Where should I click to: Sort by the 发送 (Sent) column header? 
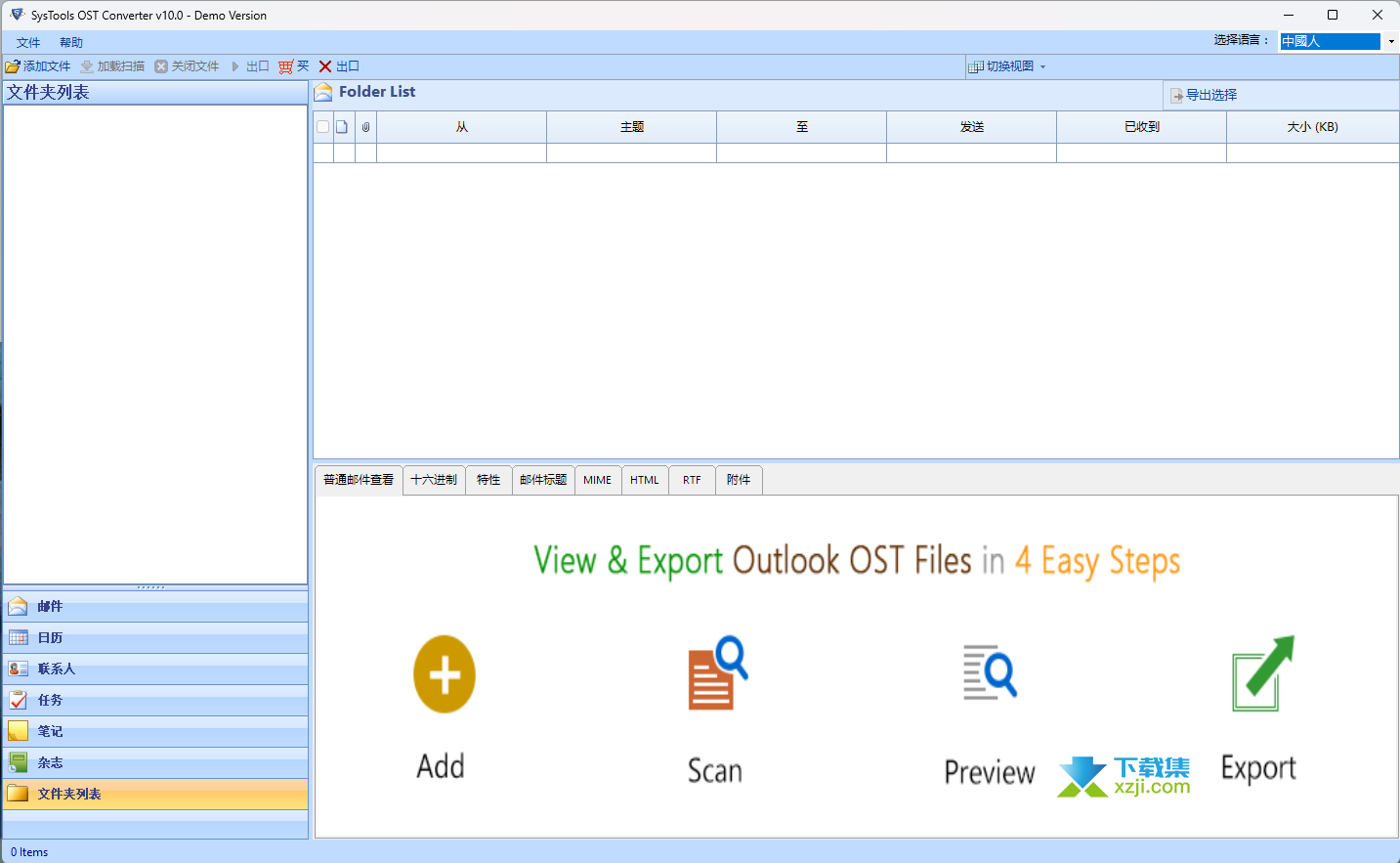click(x=972, y=127)
